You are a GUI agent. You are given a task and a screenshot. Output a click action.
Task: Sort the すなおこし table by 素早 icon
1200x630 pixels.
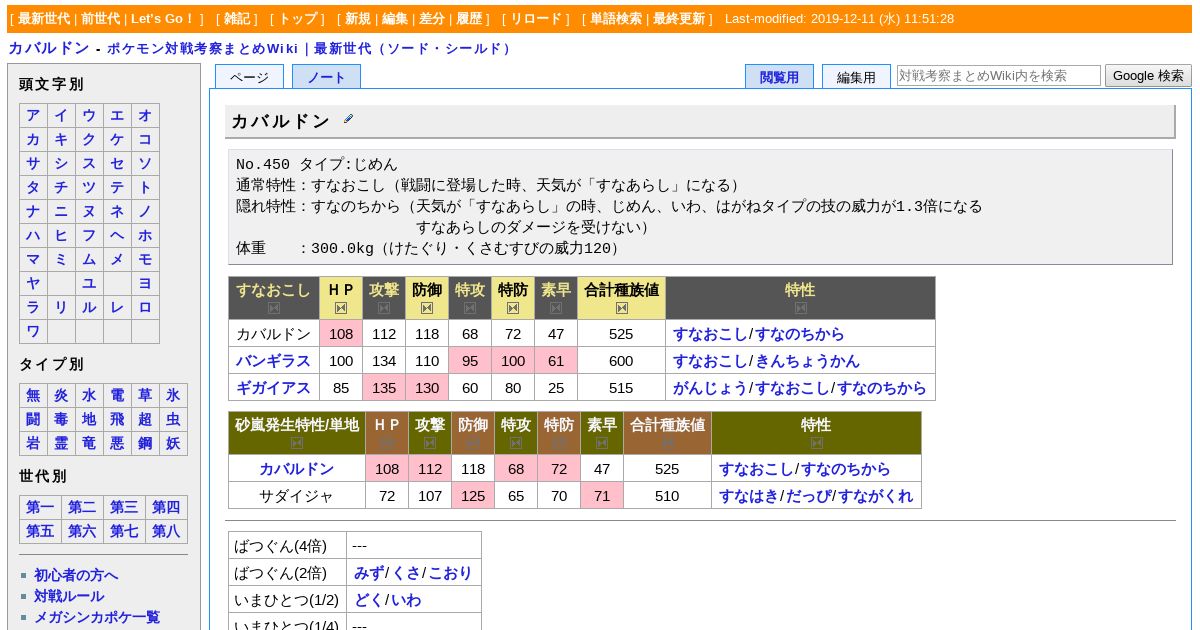(x=556, y=308)
